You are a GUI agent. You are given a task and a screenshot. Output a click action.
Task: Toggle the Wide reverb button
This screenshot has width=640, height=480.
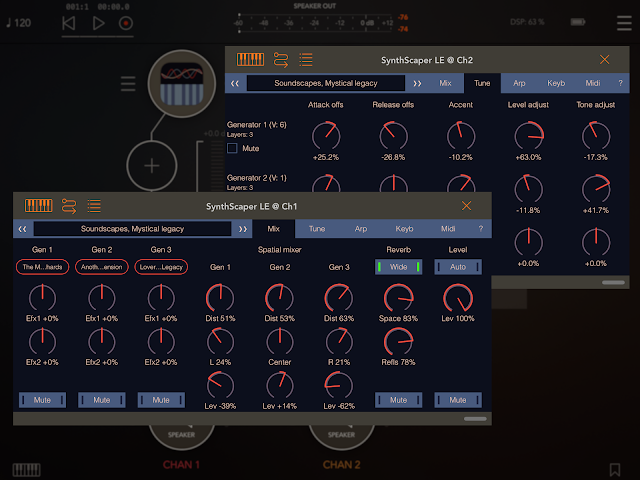coord(398,267)
